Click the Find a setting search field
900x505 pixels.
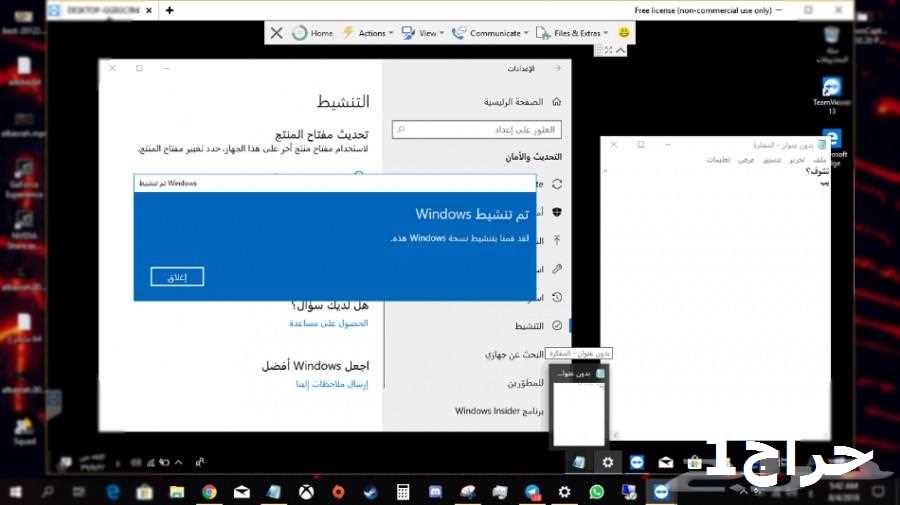pos(476,130)
